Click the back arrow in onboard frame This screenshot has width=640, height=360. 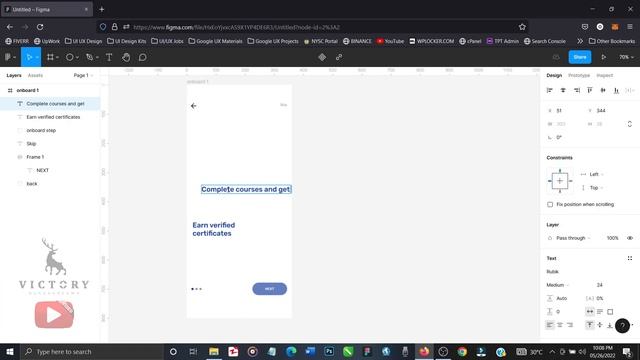(x=193, y=106)
